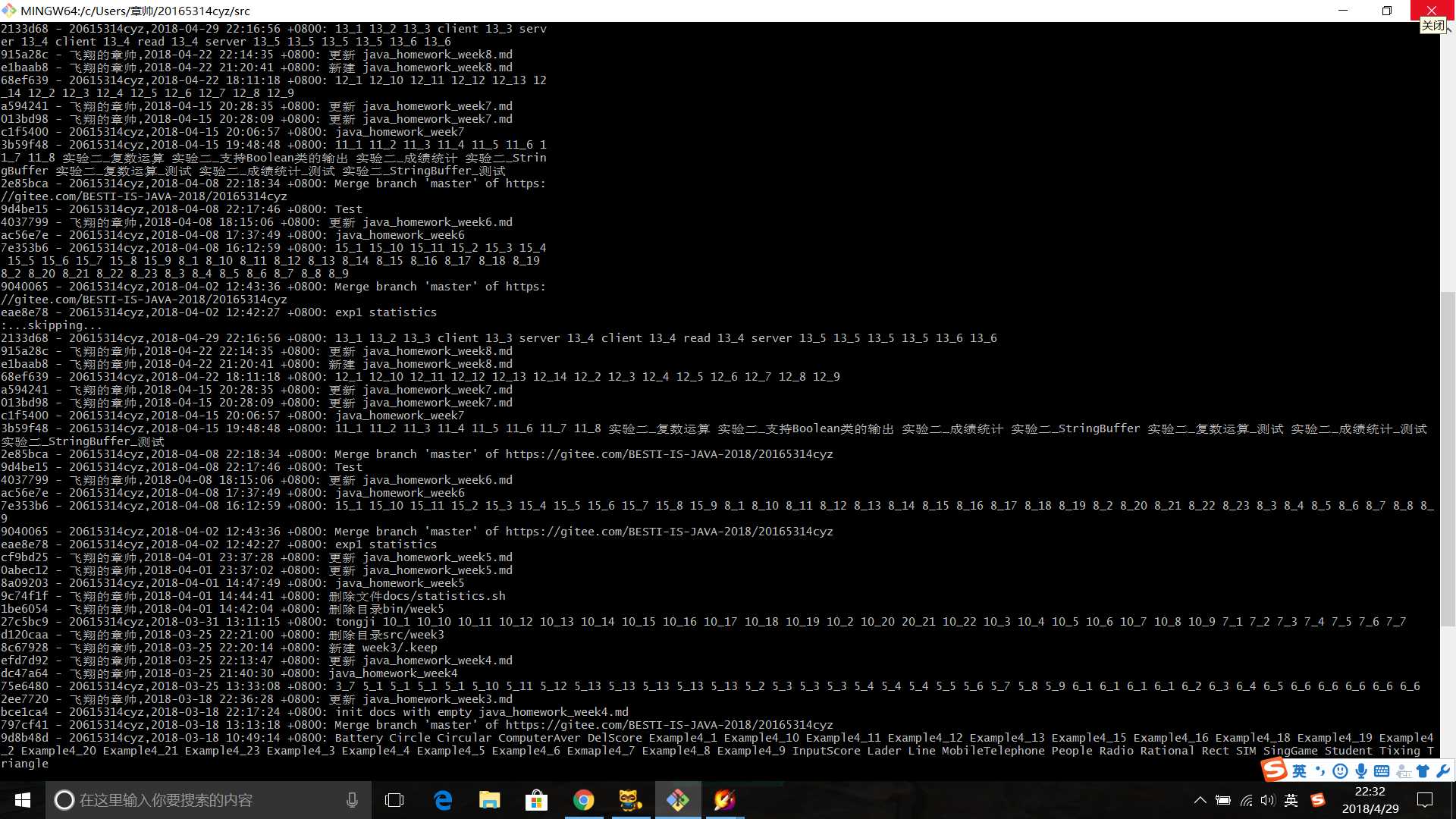Click the Cortana circle icon in search box
The height and width of the screenshot is (819, 1456).
click(64, 800)
